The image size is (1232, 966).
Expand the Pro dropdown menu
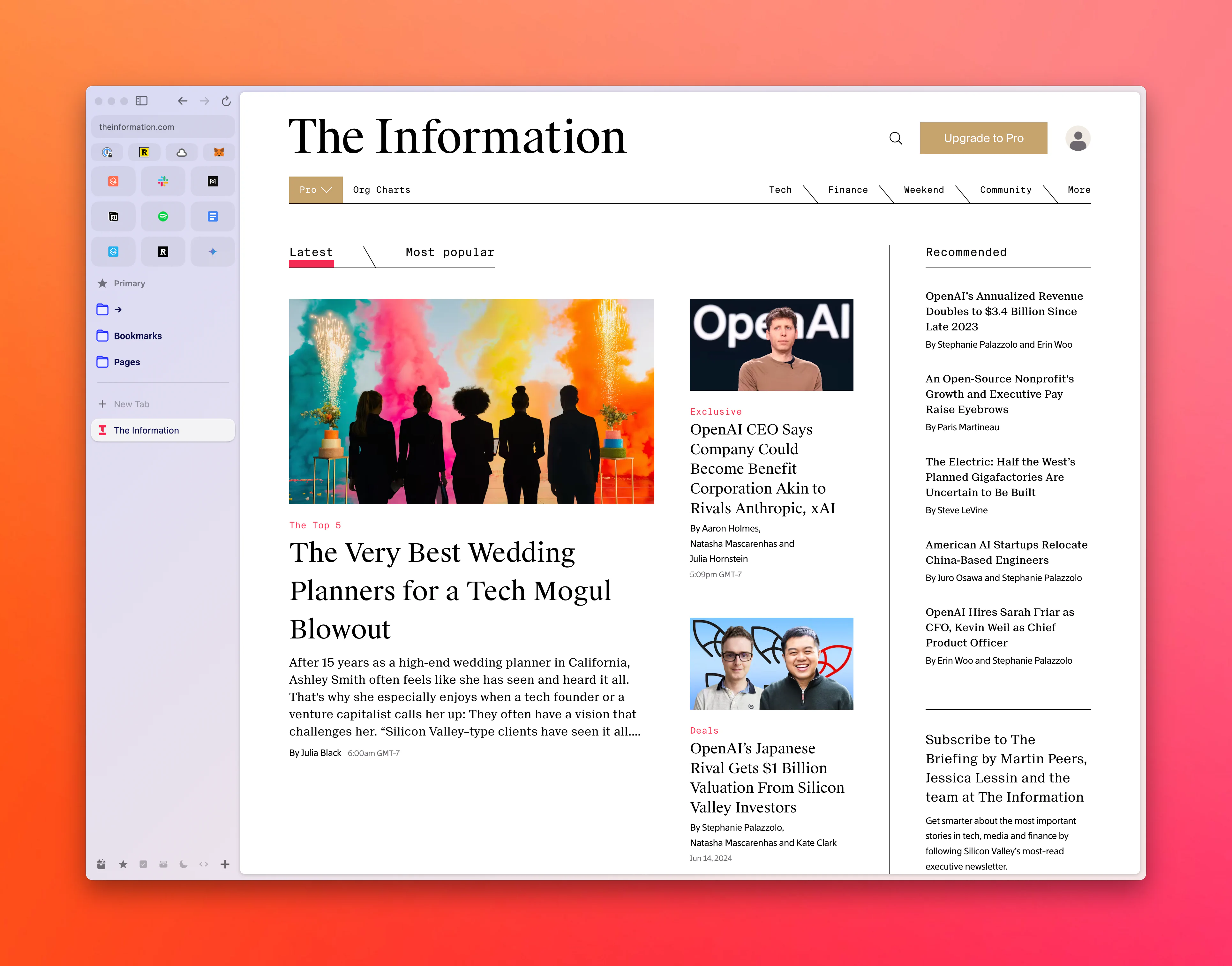coord(315,190)
